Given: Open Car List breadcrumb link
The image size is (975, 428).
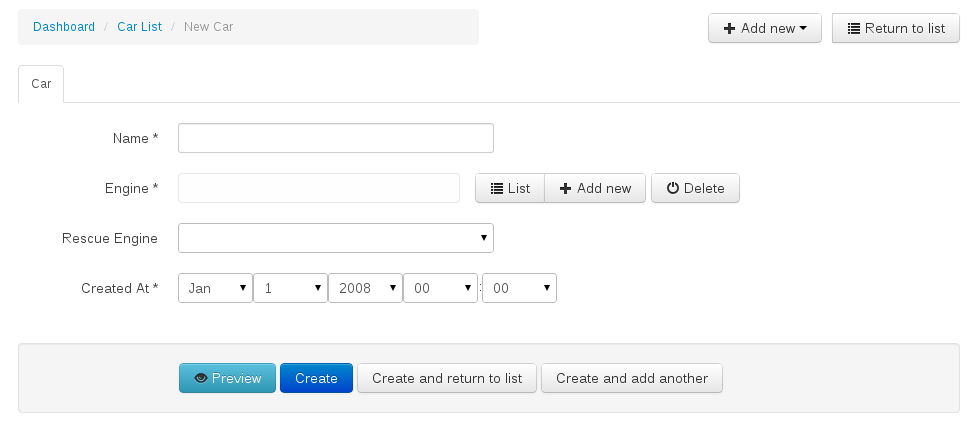Looking at the screenshot, I should (x=139, y=27).
